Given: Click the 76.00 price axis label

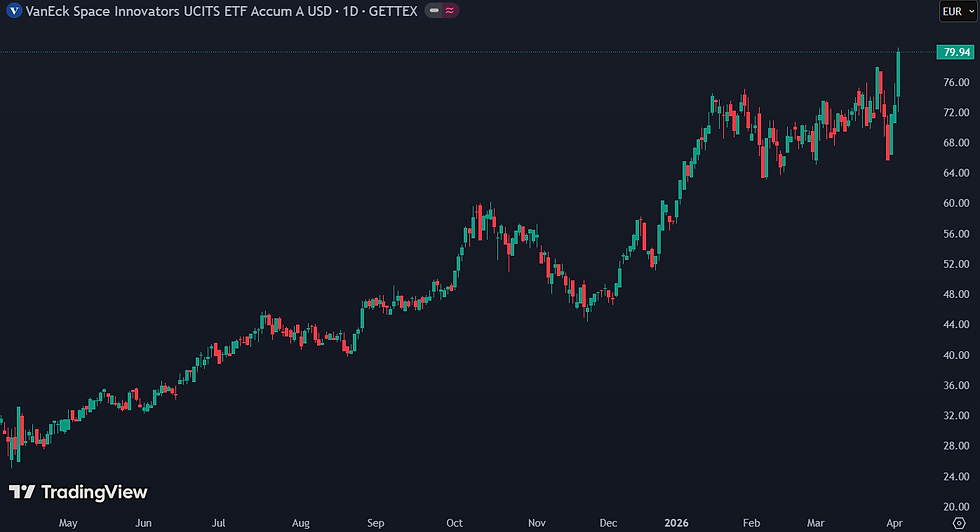Looking at the screenshot, I should click(956, 82).
